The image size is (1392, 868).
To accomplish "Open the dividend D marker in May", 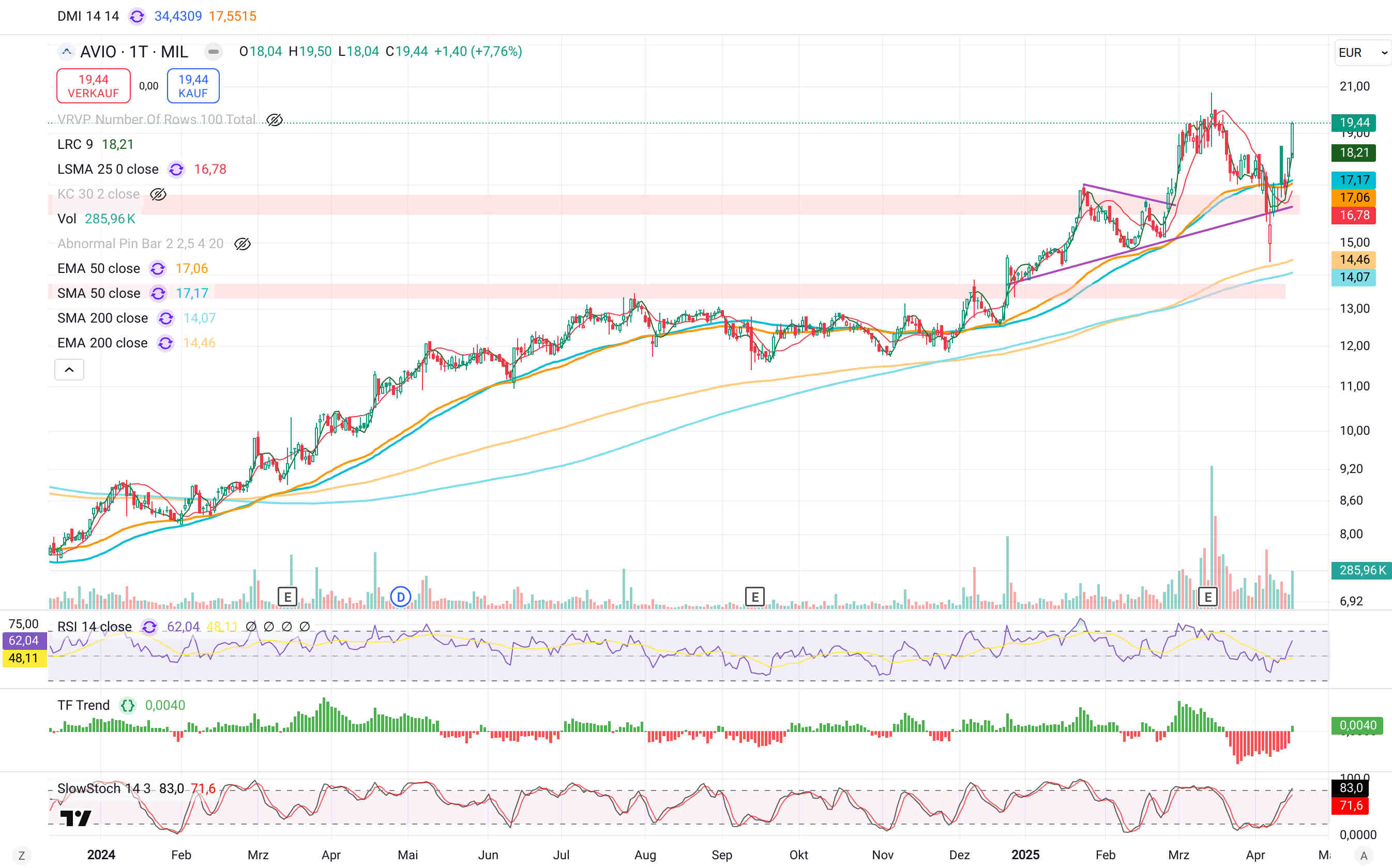I will coord(401,597).
